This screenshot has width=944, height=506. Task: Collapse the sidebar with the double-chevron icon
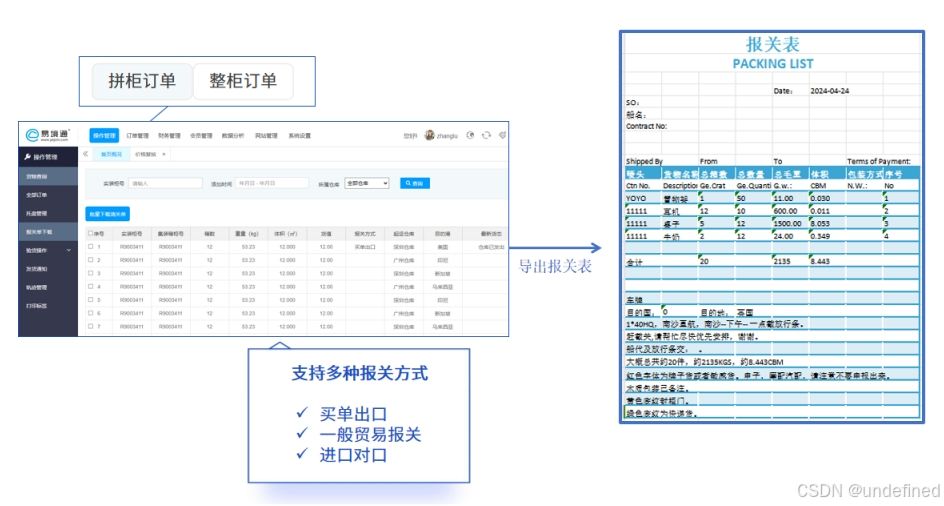85,154
